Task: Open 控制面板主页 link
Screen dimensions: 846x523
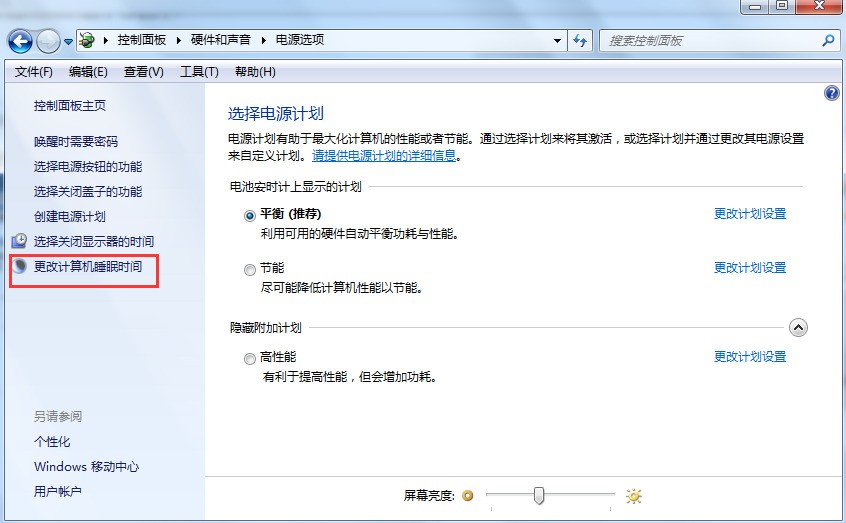Action: pyautogui.click(x=70, y=106)
